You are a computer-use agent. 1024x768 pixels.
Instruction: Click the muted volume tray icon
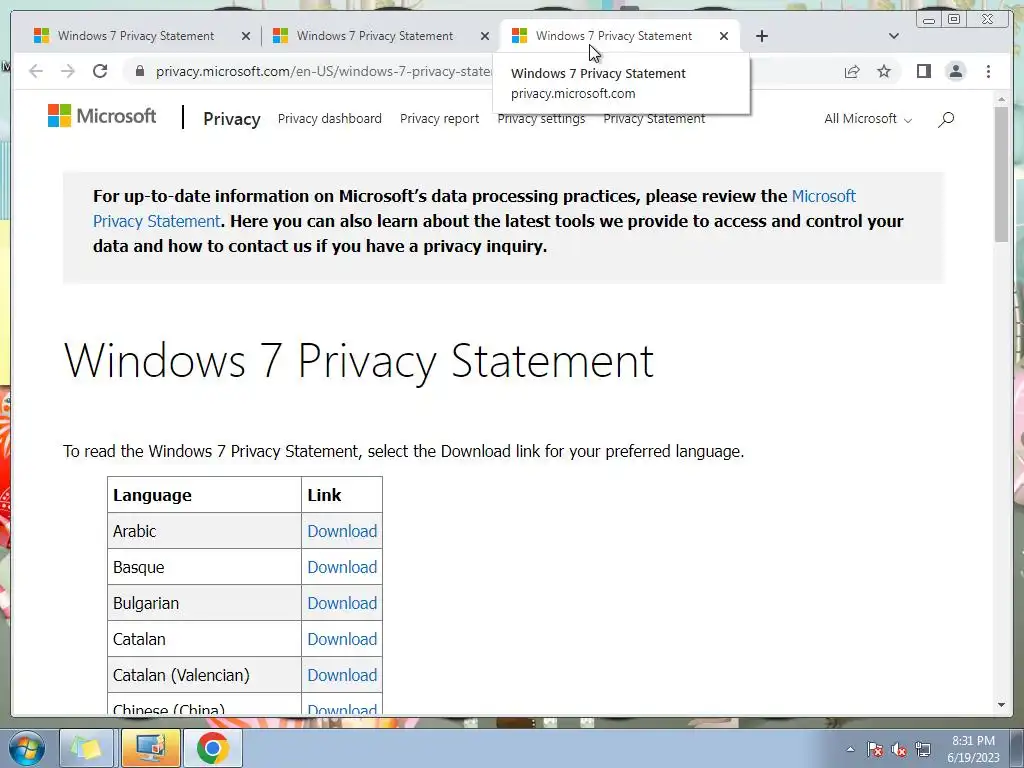[899, 749]
